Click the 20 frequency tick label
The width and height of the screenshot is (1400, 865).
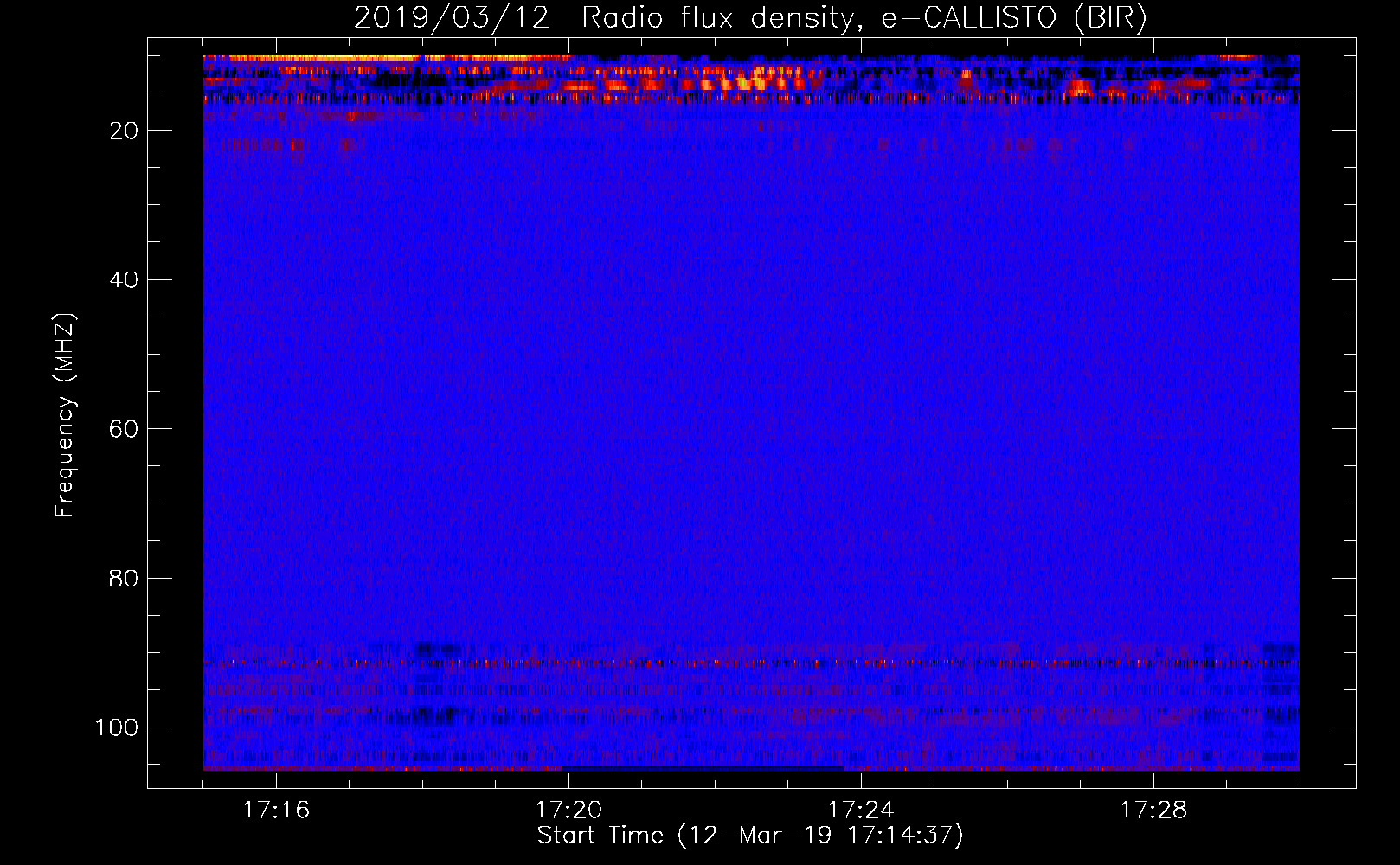(x=124, y=131)
